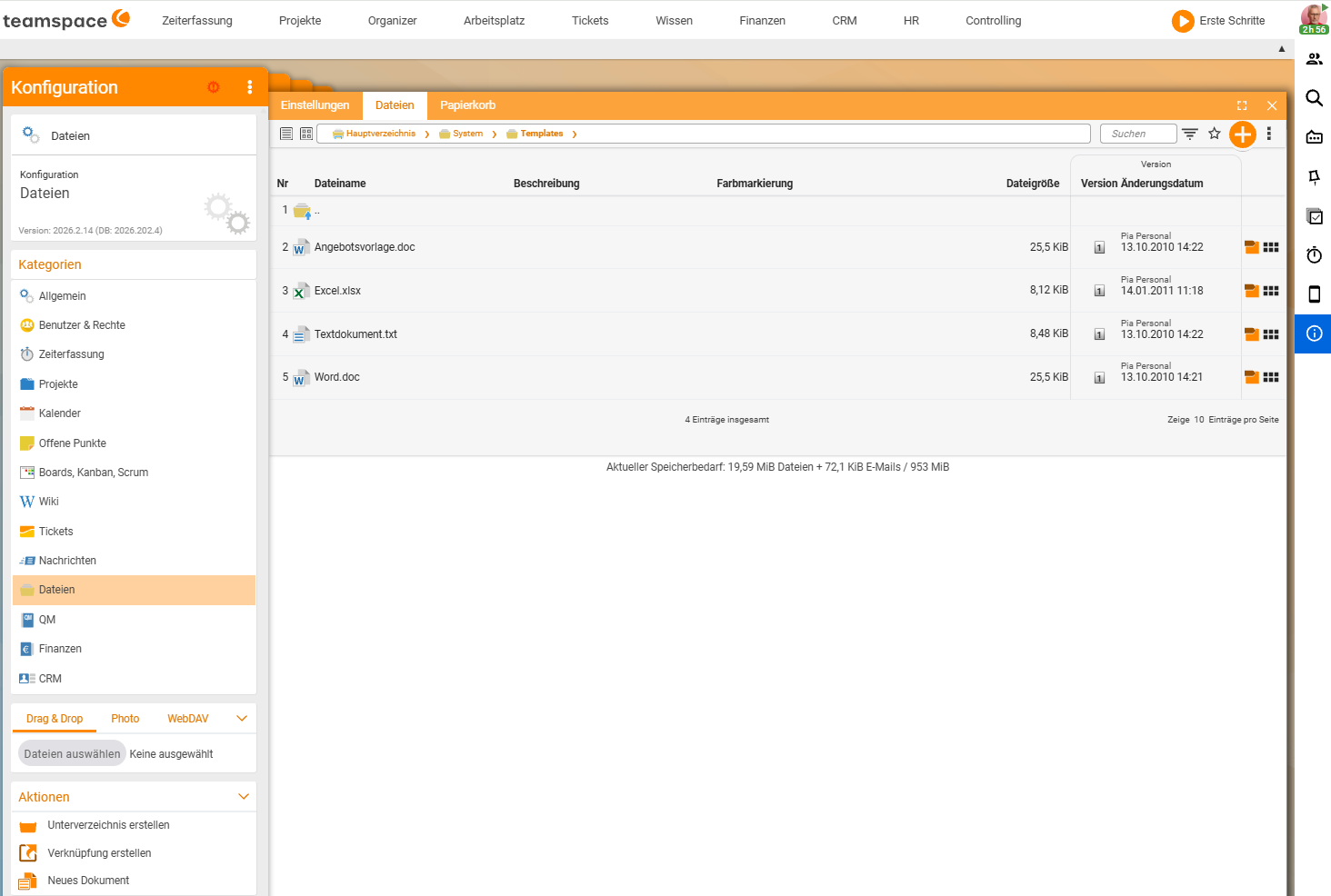
Task: Open grid menu for Word.doc
Action: coord(1271,377)
